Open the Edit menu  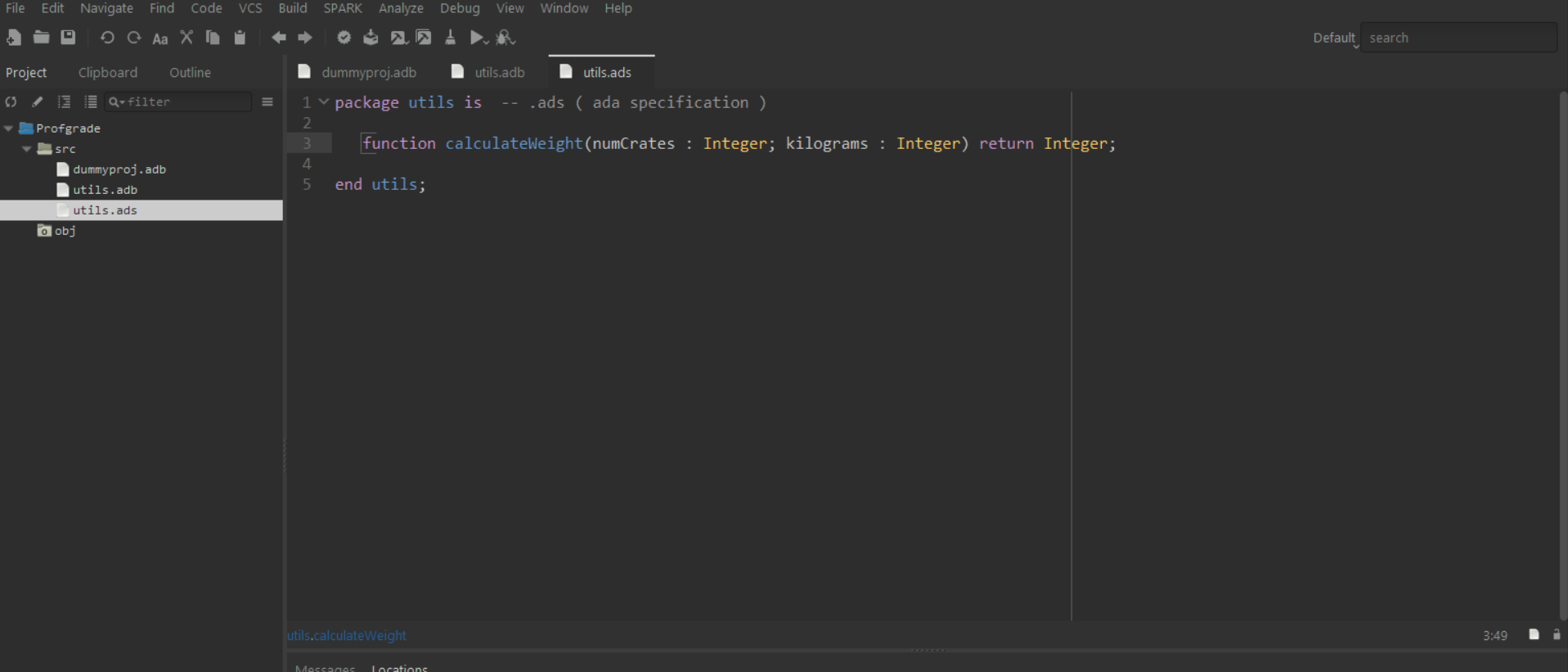point(52,8)
